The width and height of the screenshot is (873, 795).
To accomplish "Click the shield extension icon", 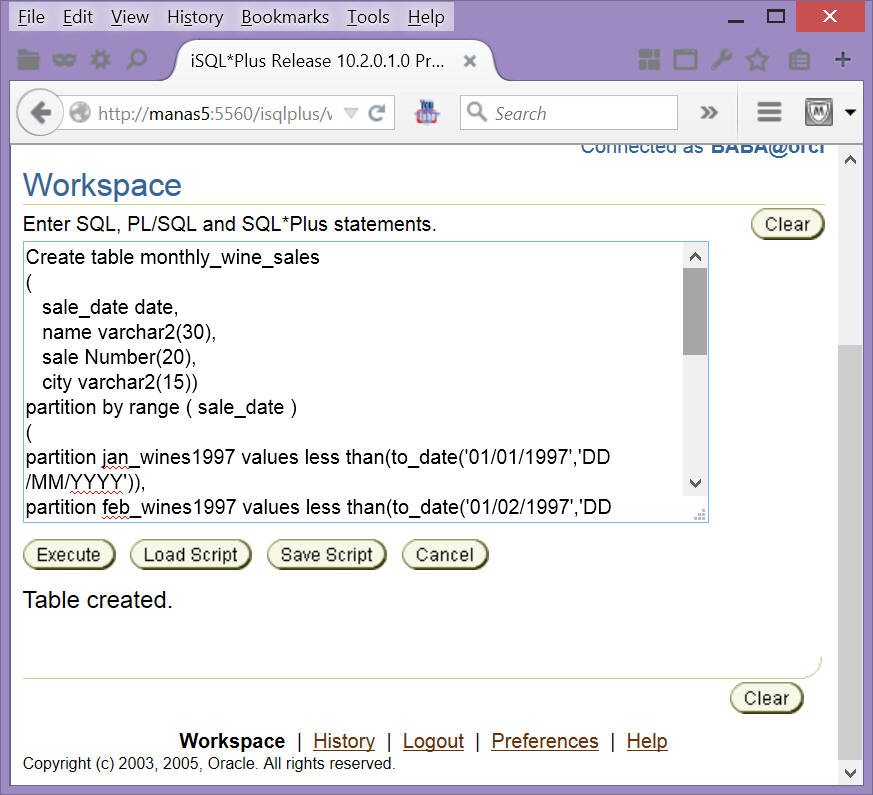I will tap(819, 112).
